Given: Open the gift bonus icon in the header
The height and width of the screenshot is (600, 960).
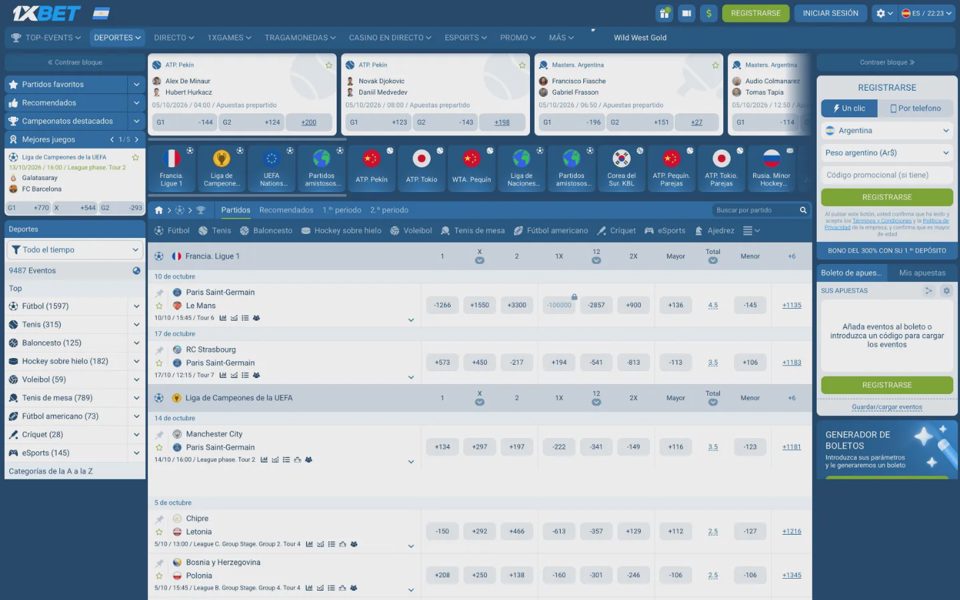Looking at the screenshot, I should click(x=664, y=13).
